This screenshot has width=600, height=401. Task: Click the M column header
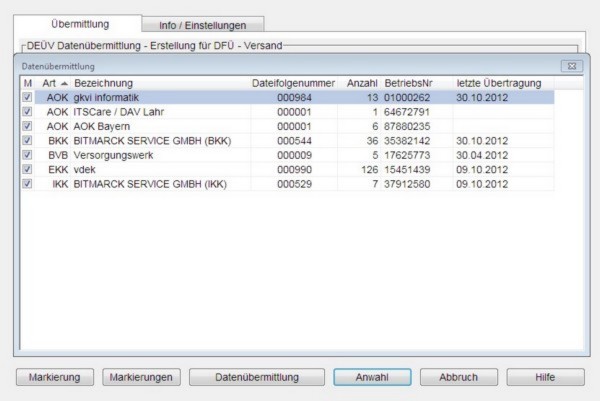28,83
